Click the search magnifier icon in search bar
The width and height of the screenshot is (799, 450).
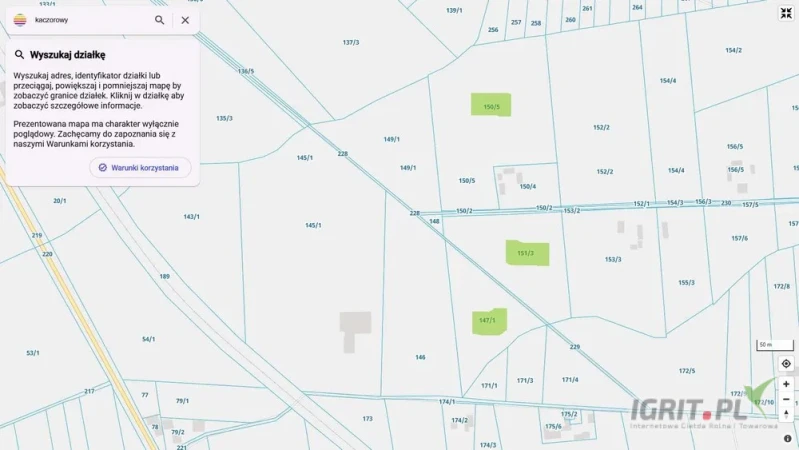tap(160, 20)
